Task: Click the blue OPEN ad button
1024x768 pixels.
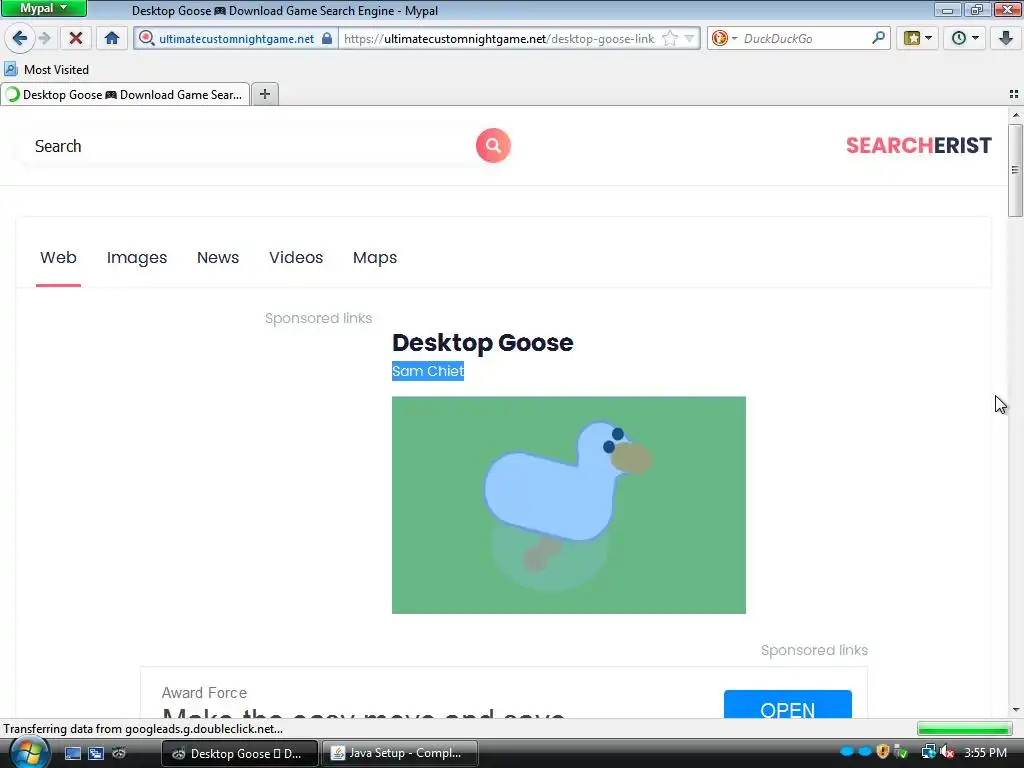Action: click(788, 705)
